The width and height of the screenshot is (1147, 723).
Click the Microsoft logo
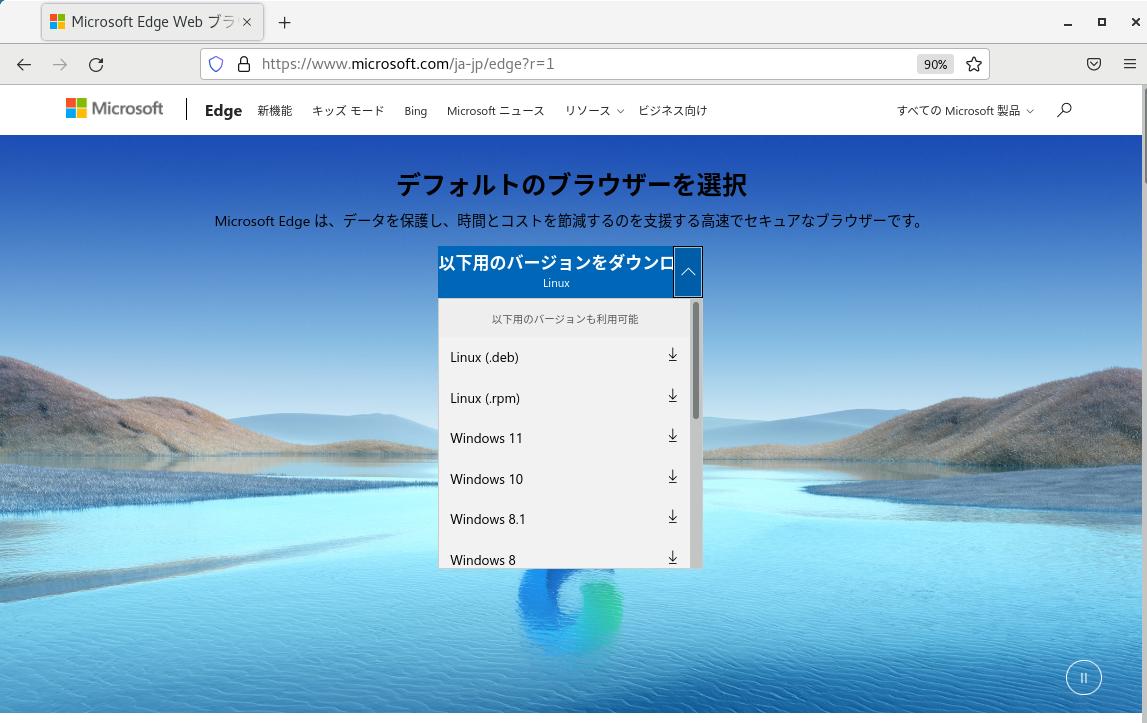pos(115,108)
